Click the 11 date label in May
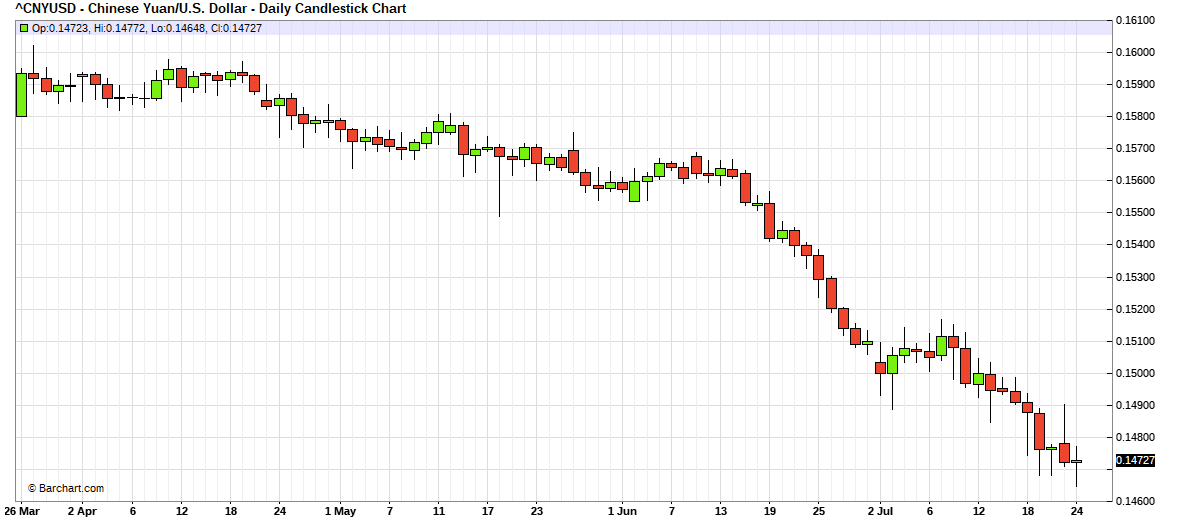This screenshot has height=529, width=1180. 439,510
